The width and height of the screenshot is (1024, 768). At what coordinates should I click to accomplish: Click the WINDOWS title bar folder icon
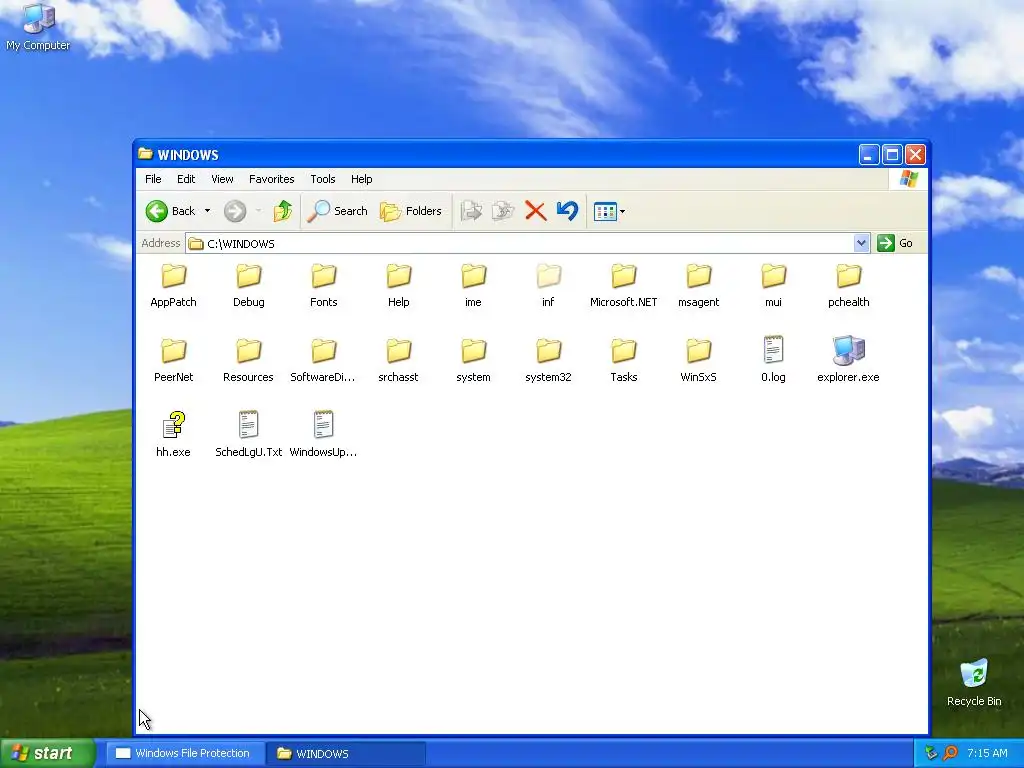pos(145,154)
